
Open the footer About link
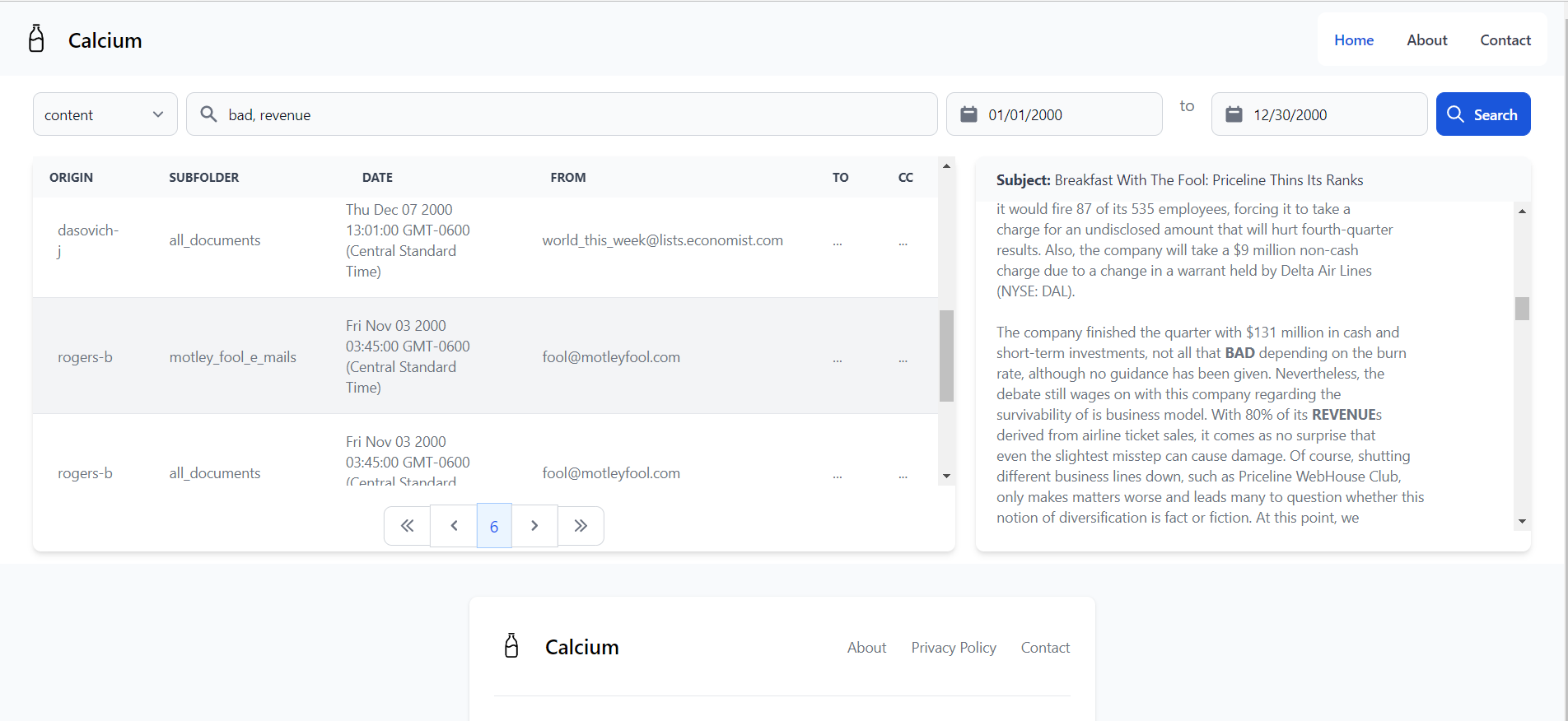pos(866,648)
